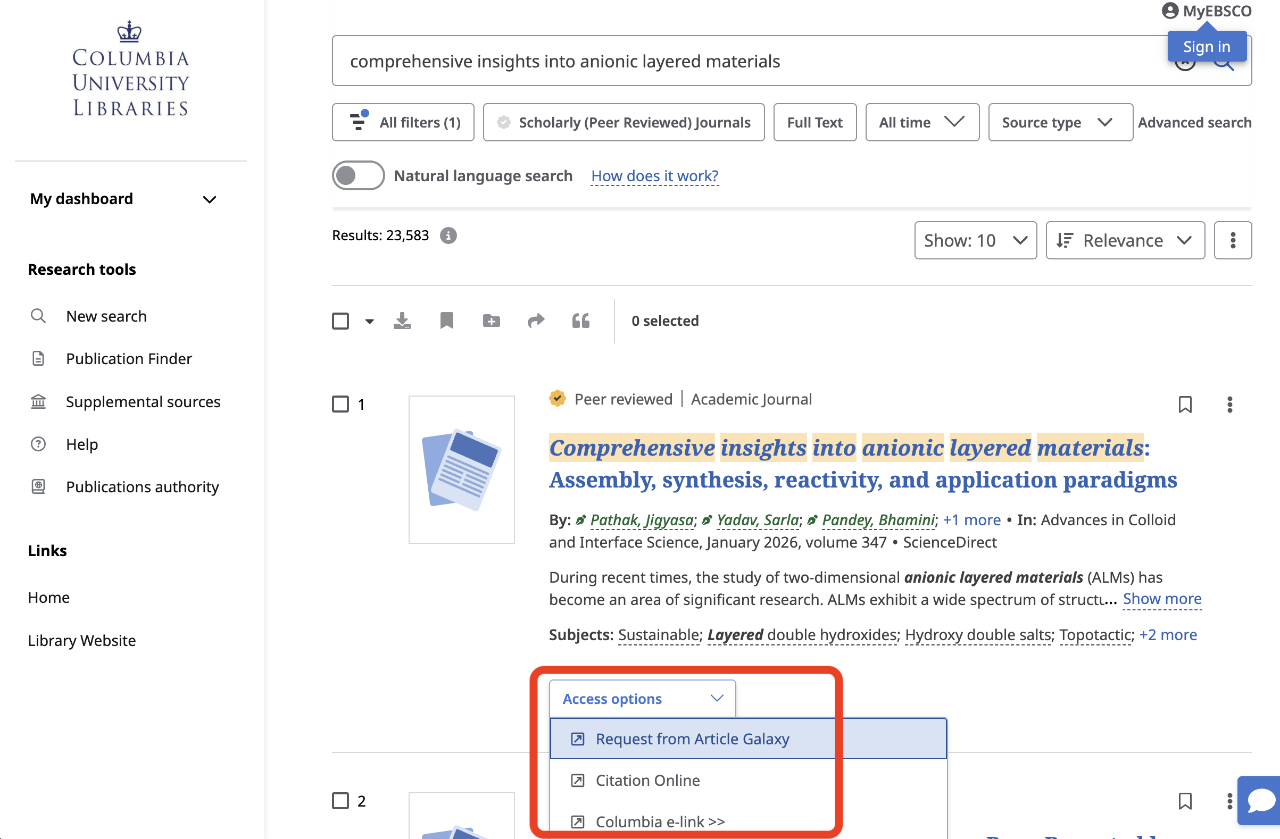Check the checkbox for result 1

tap(340, 404)
